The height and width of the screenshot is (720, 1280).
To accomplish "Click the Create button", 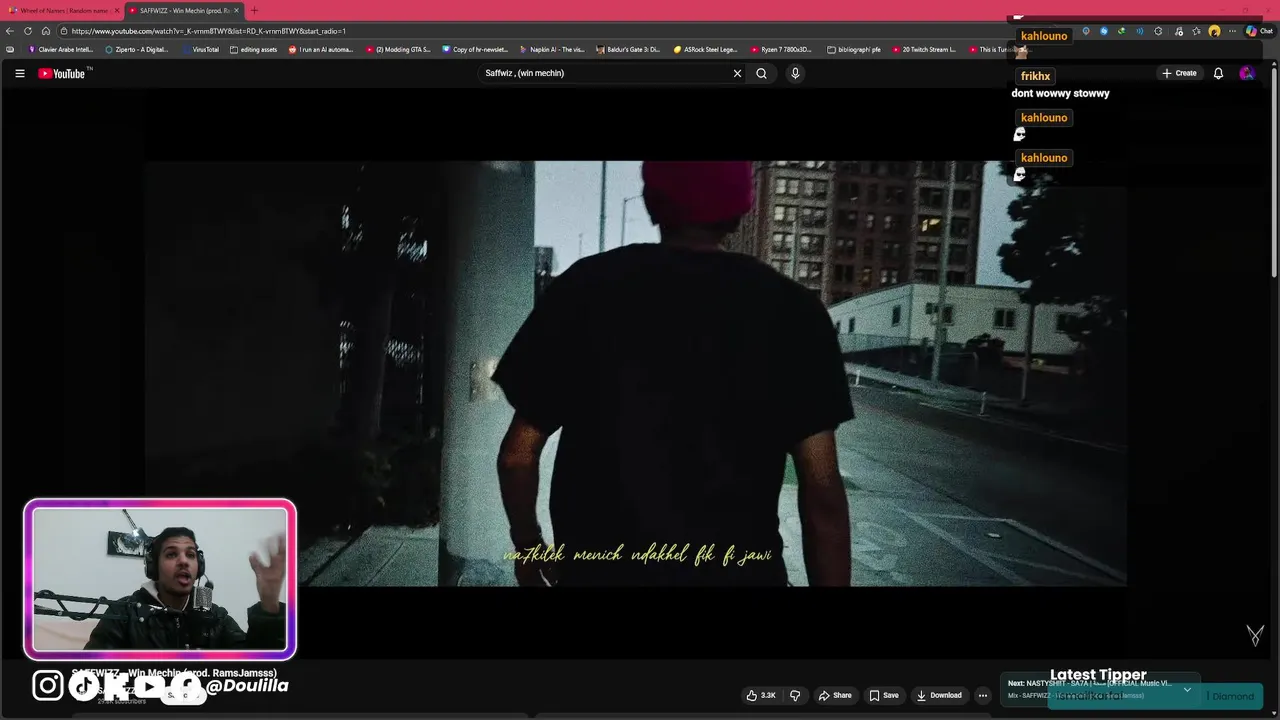I will pos(1179,73).
